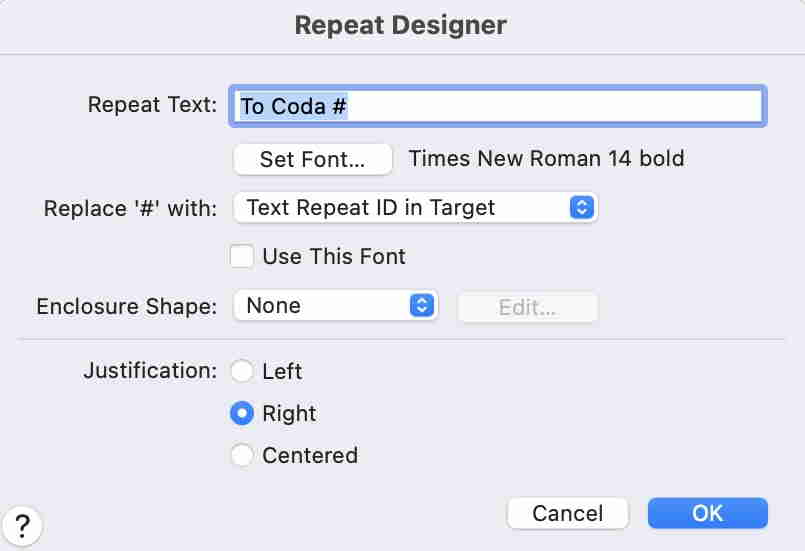Click the Enclosure Shape: label
805x551 pixels.
[x=127, y=306]
